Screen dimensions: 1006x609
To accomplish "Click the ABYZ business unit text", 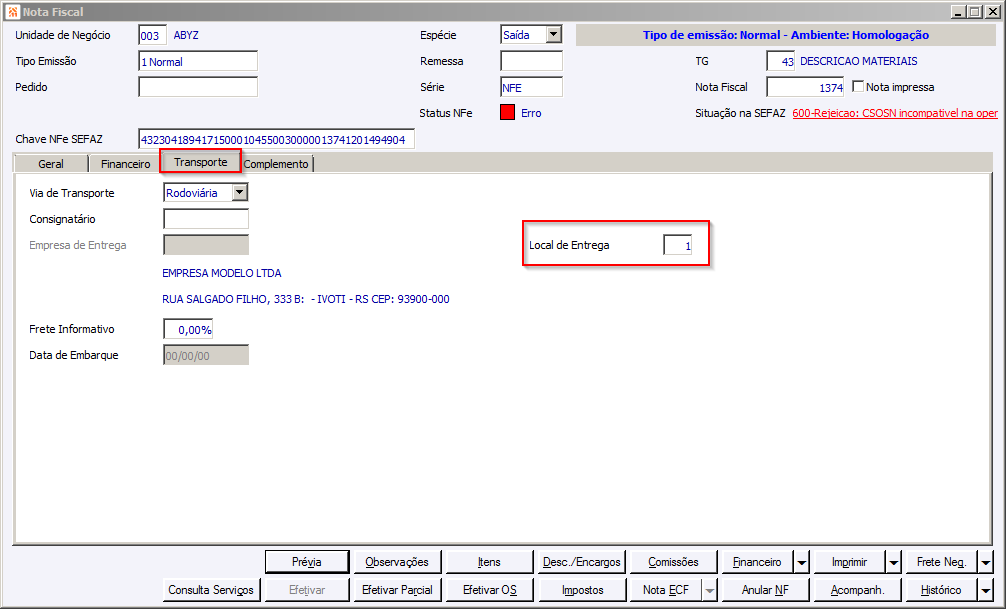I will (186, 35).
